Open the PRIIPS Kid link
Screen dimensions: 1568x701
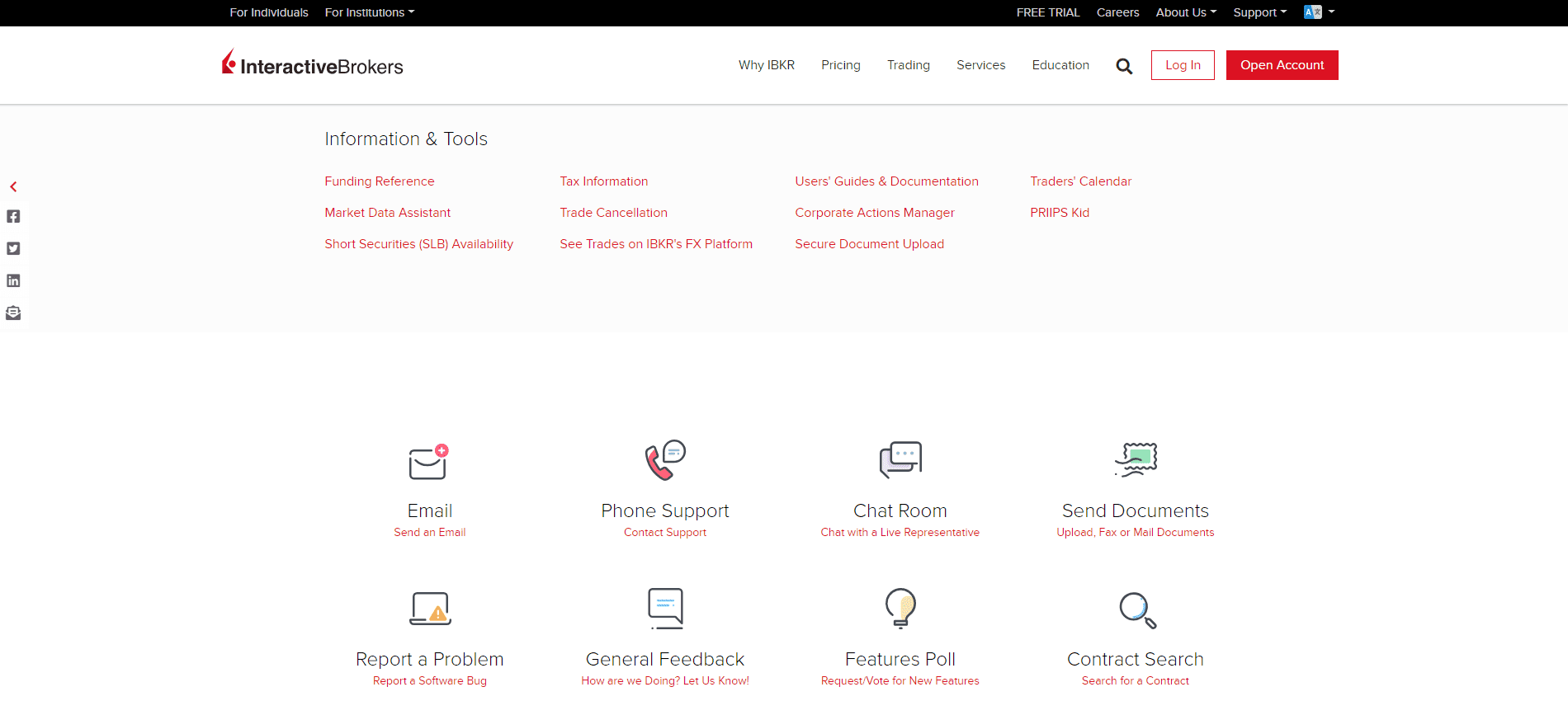click(1060, 213)
